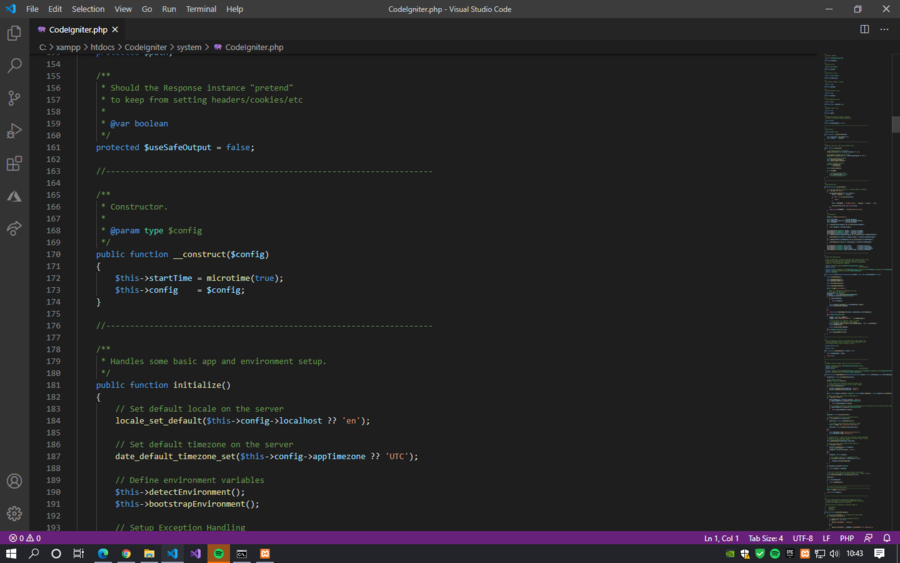Click the htdocs breadcrumb folder
This screenshot has width=900, height=563.
[x=104, y=47]
